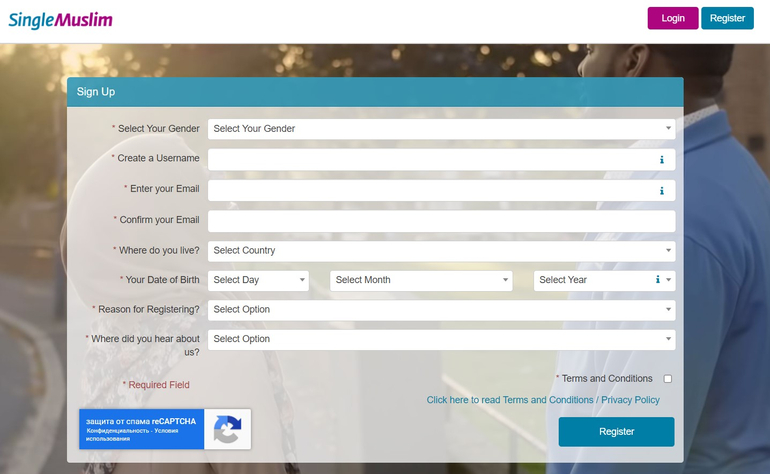
Task: Open the Select Your Gender dropdown
Action: 441,129
